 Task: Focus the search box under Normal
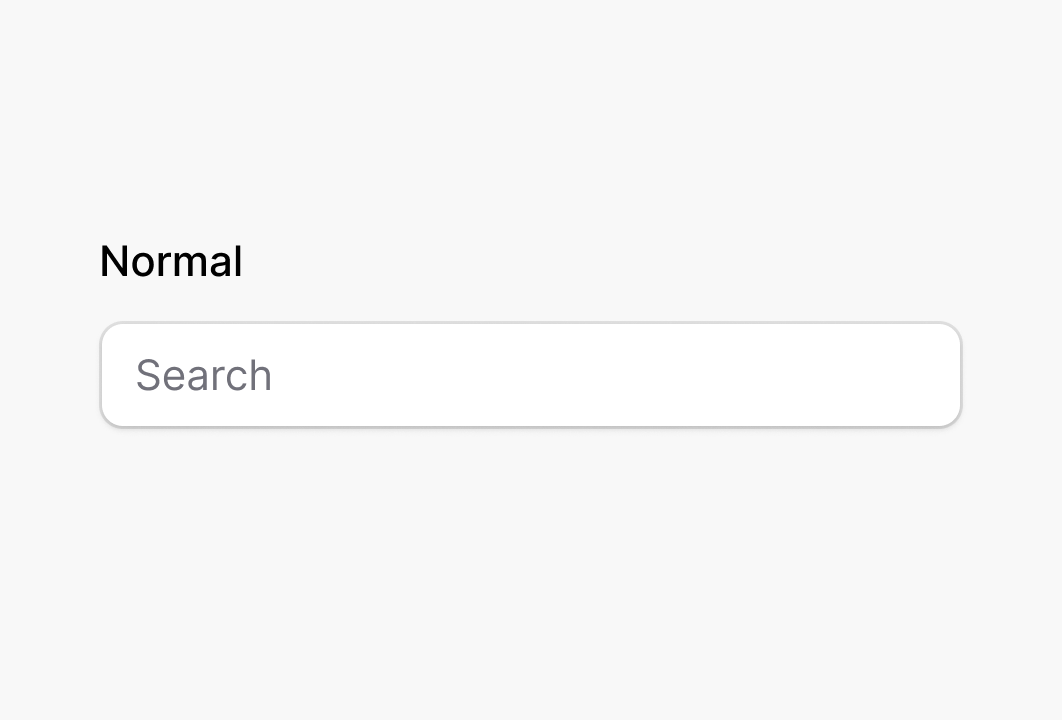coord(530,375)
